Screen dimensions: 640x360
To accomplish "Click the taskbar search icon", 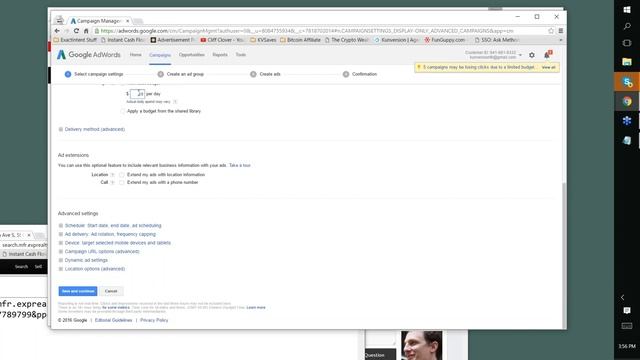I will click(627, 27).
